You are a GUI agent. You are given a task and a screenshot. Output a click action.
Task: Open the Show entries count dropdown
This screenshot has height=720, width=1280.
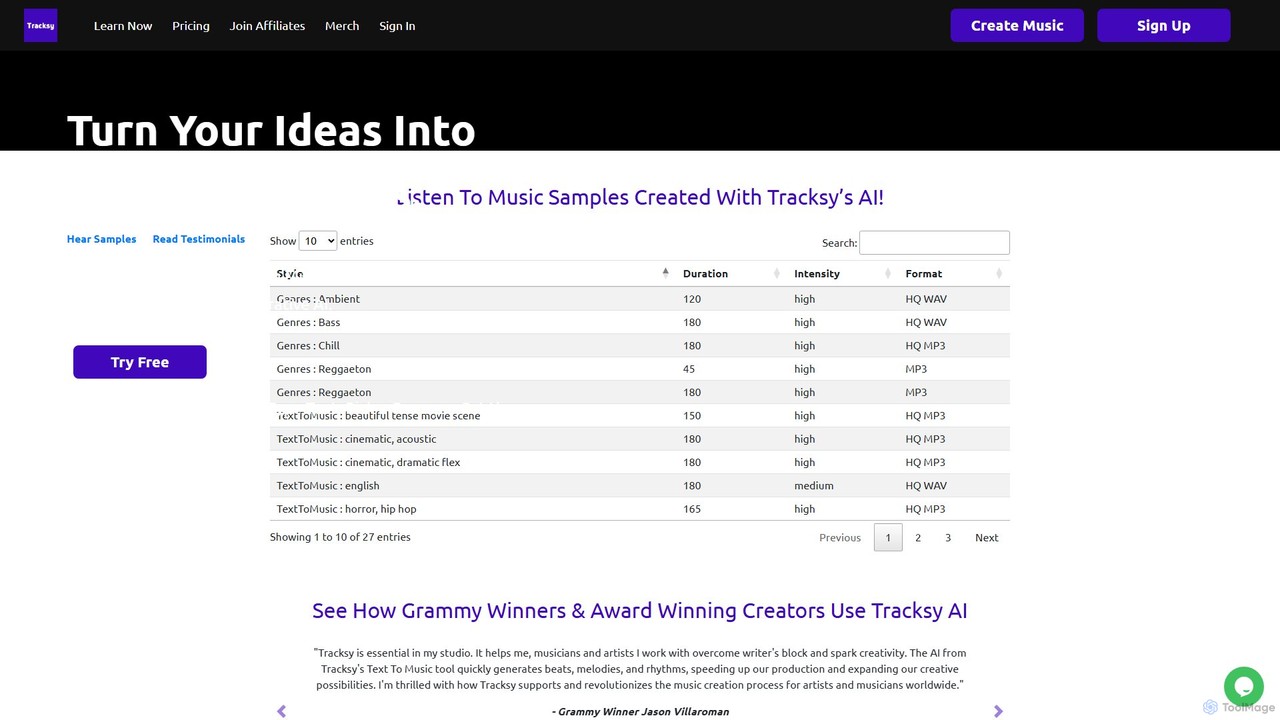tap(318, 241)
